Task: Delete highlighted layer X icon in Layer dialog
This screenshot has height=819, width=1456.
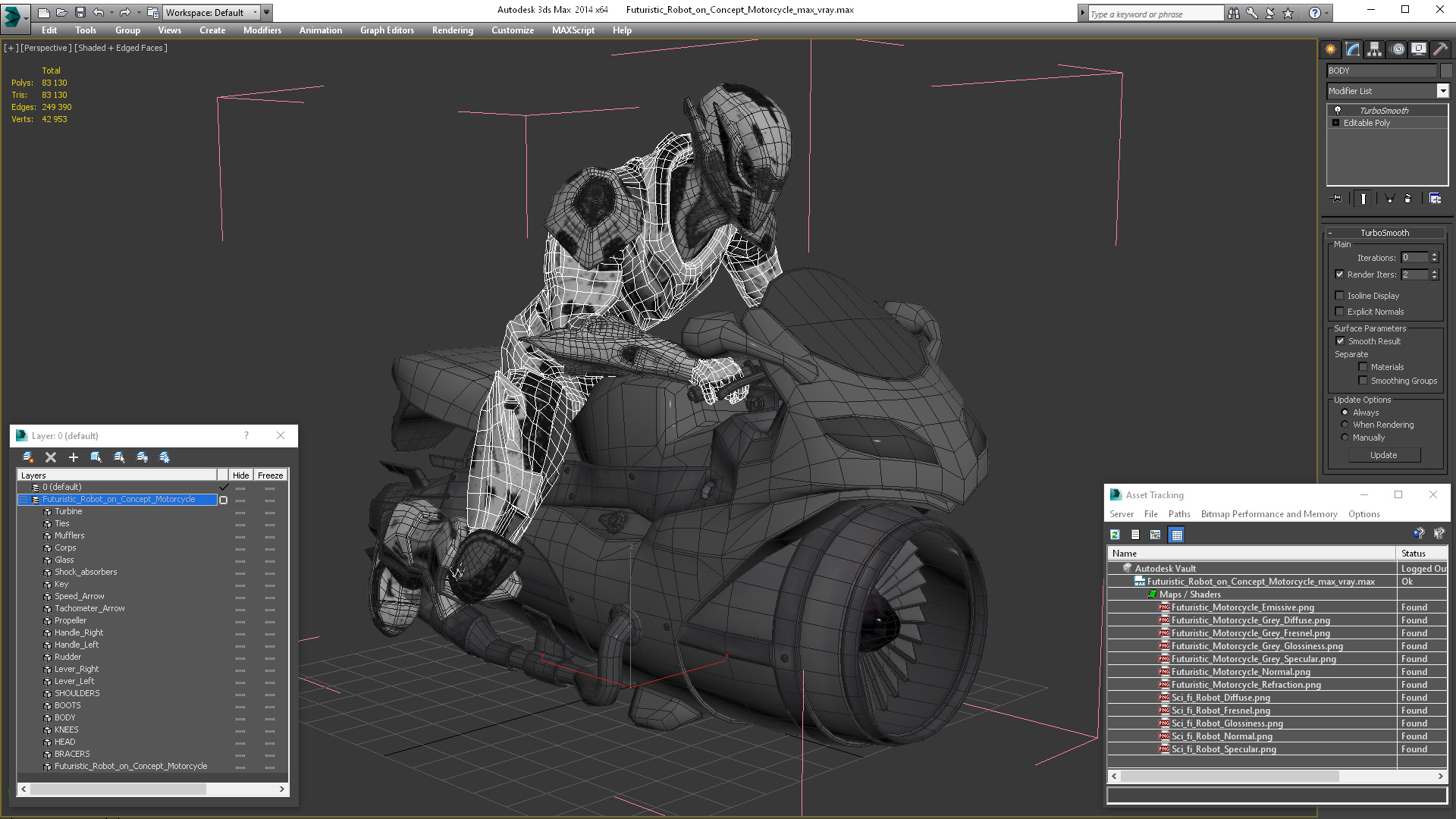Action: 51,457
